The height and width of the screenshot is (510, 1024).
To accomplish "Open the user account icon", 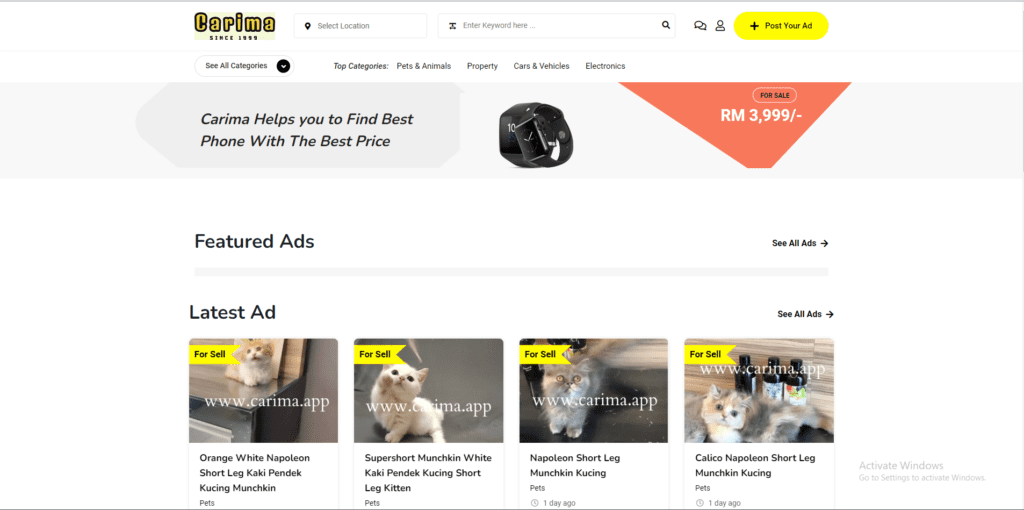I will [x=720, y=26].
